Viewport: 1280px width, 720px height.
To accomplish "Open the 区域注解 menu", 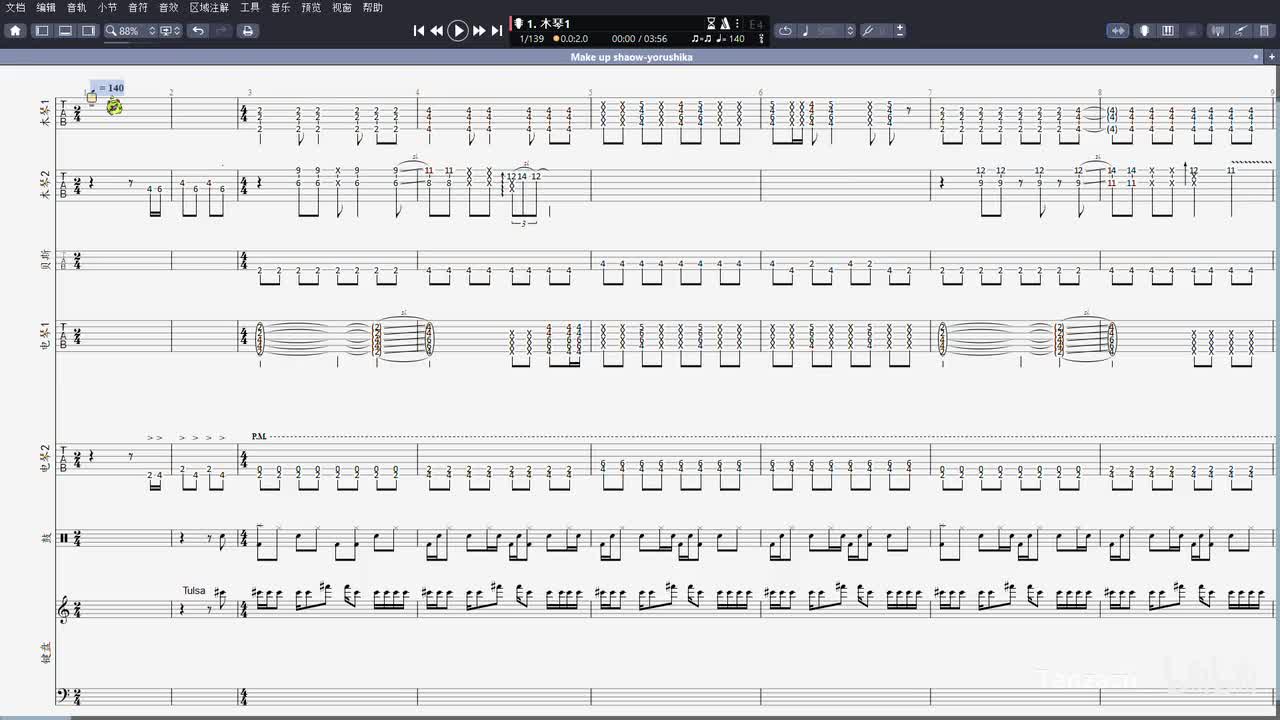I will coord(209,7).
